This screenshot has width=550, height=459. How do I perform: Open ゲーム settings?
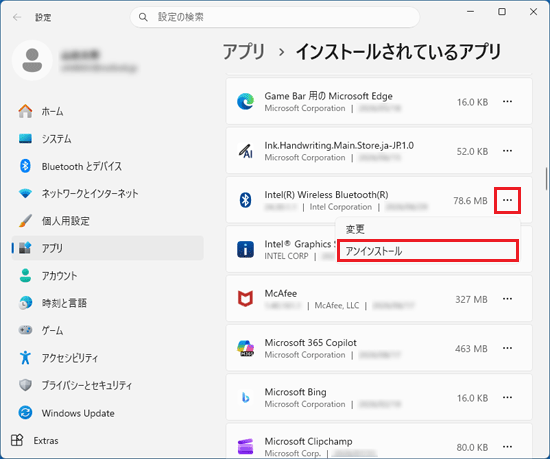click(107, 330)
